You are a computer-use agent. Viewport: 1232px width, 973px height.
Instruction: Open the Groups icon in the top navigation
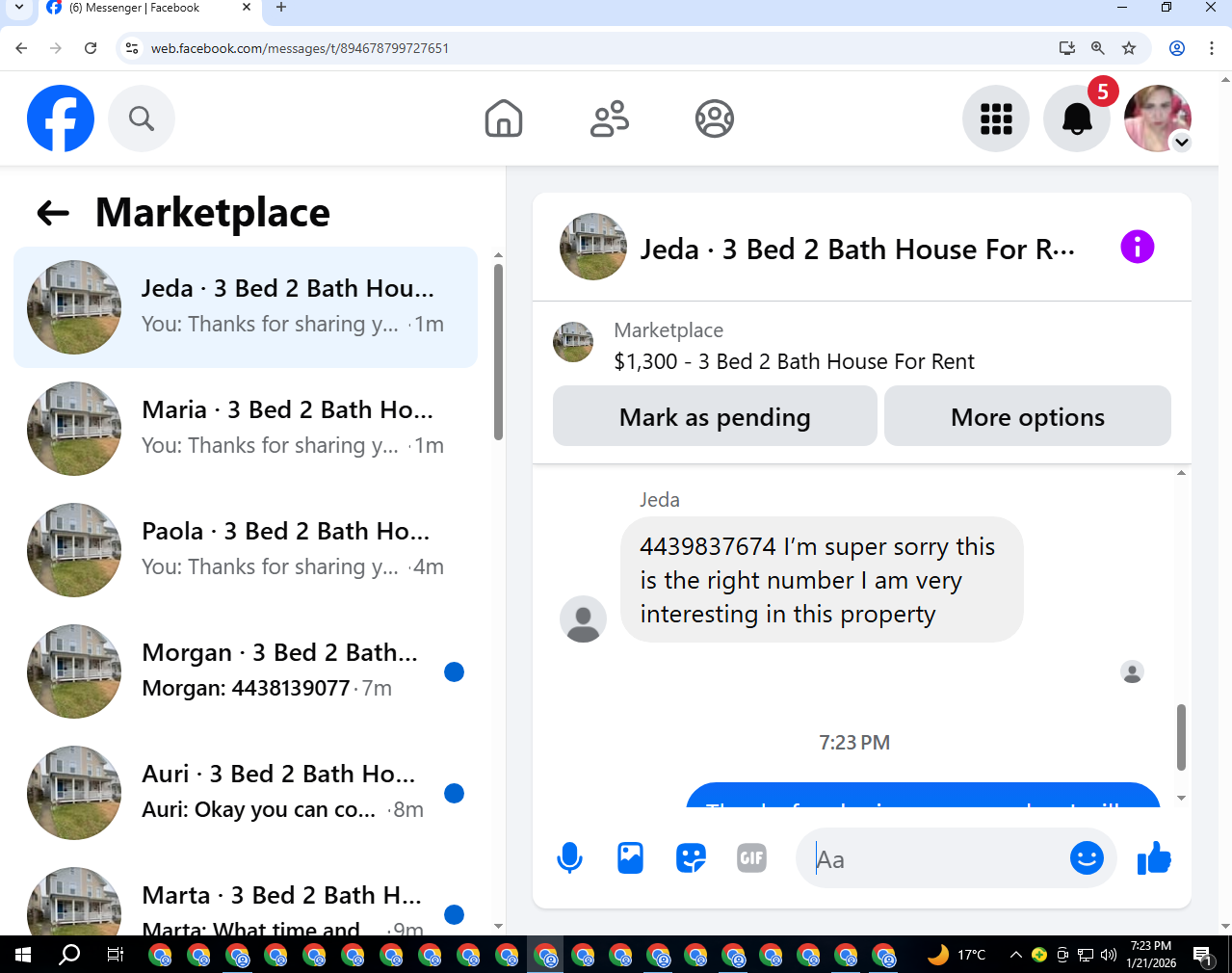tap(715, 118)
